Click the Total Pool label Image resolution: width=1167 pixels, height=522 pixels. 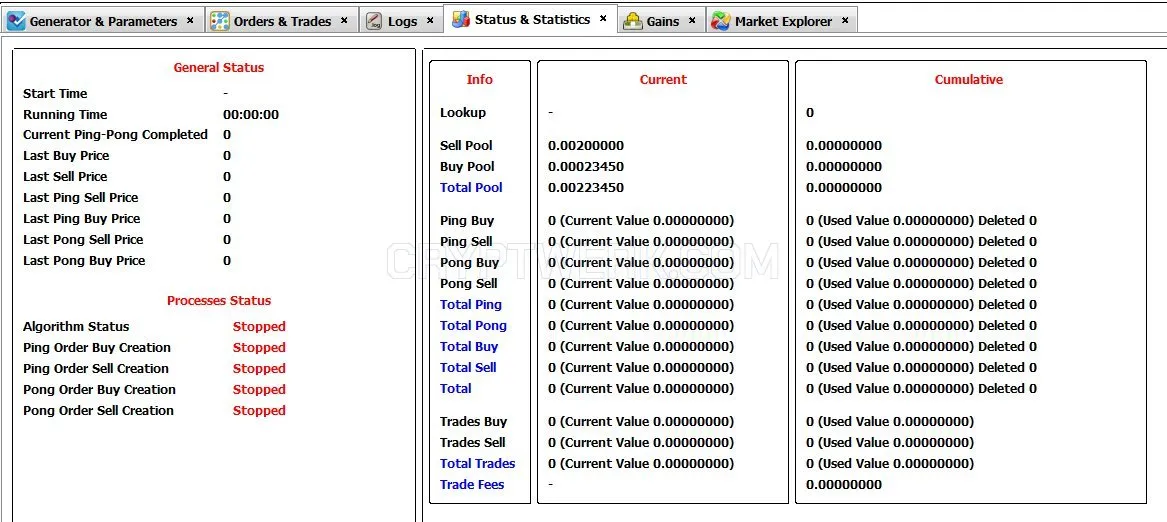tap(471, 188)
